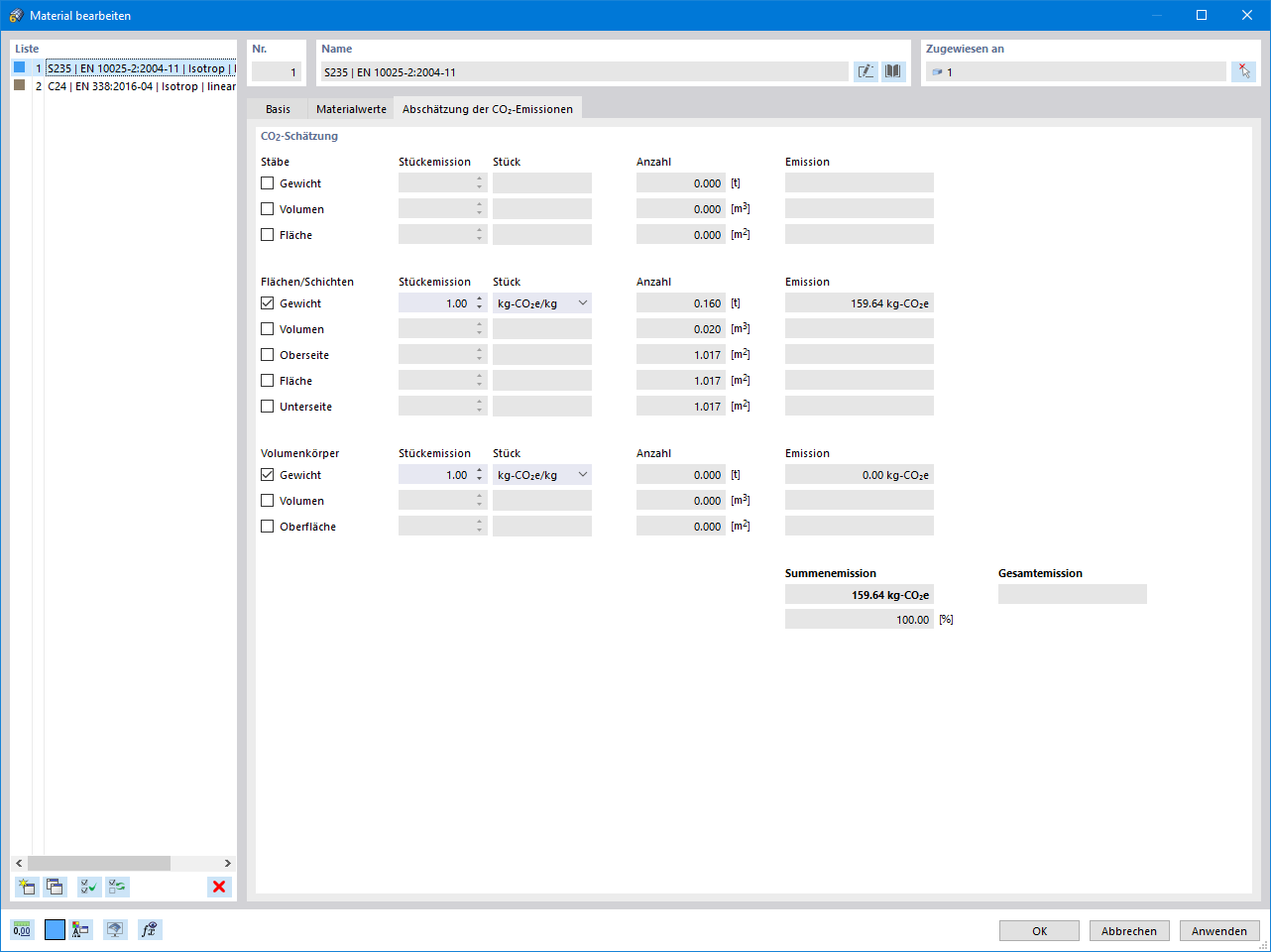The width and height of the screenshot is (1271, 952).
Task: Select material 1 S235 in the list
Action: click(124, 68)
